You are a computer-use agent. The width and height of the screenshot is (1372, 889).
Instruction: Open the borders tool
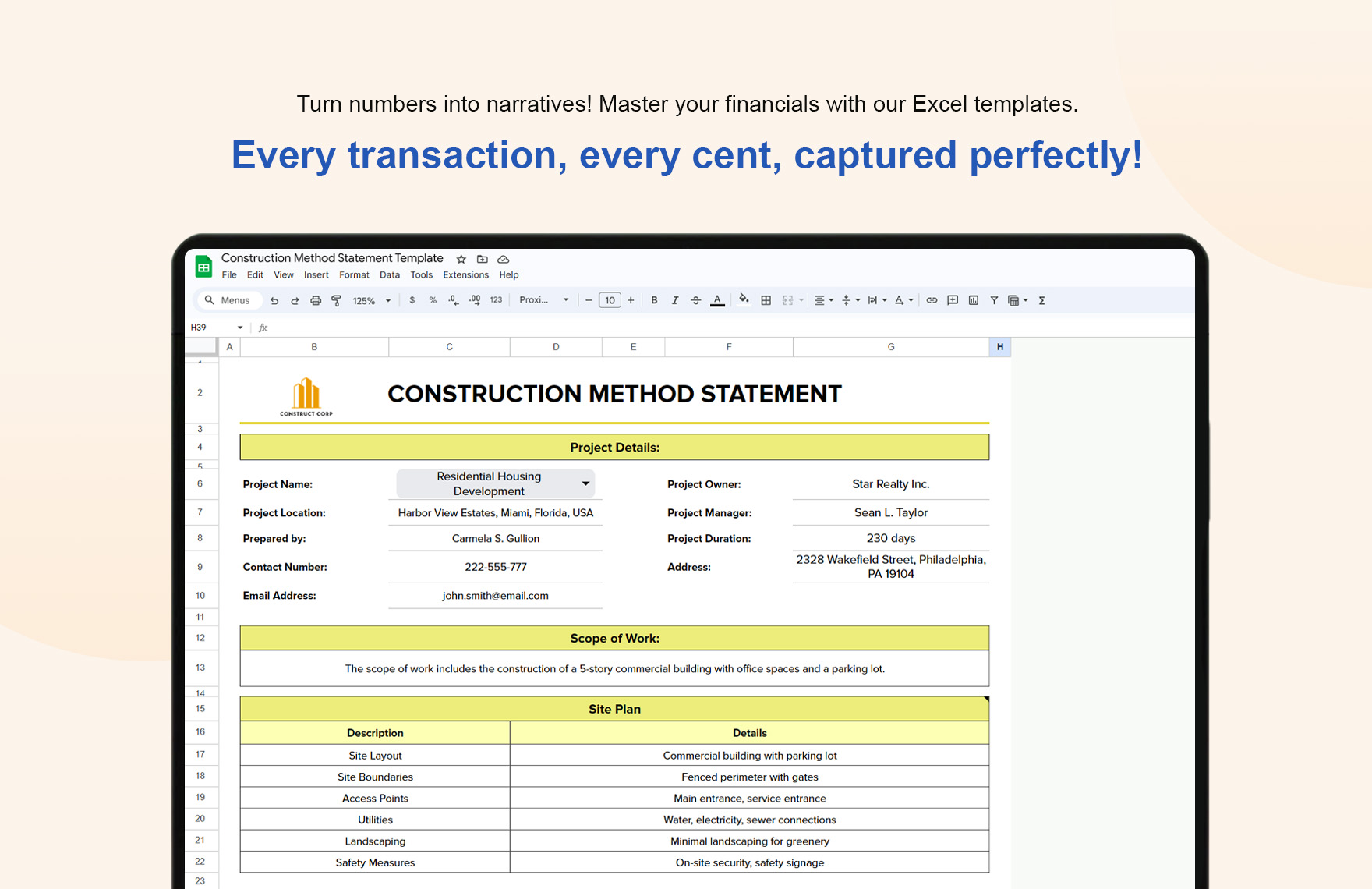click(766, 300)
